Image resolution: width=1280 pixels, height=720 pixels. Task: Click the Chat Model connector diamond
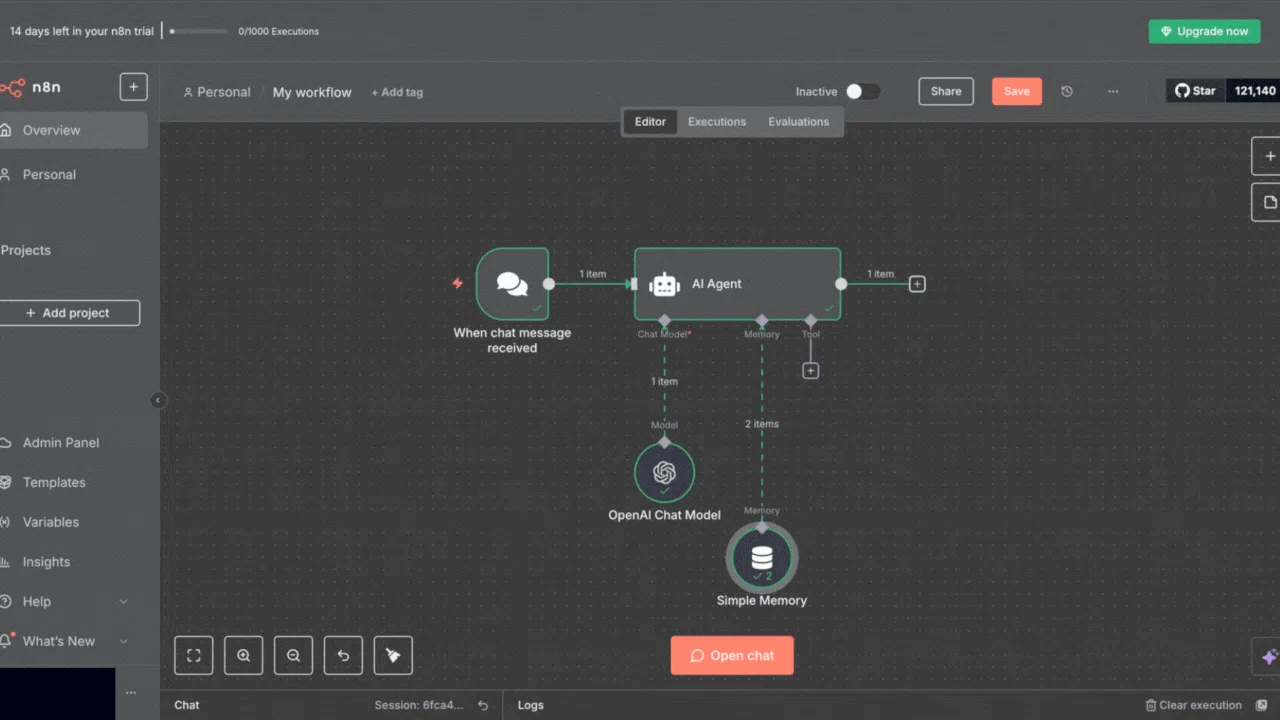[x=665, y=321]
